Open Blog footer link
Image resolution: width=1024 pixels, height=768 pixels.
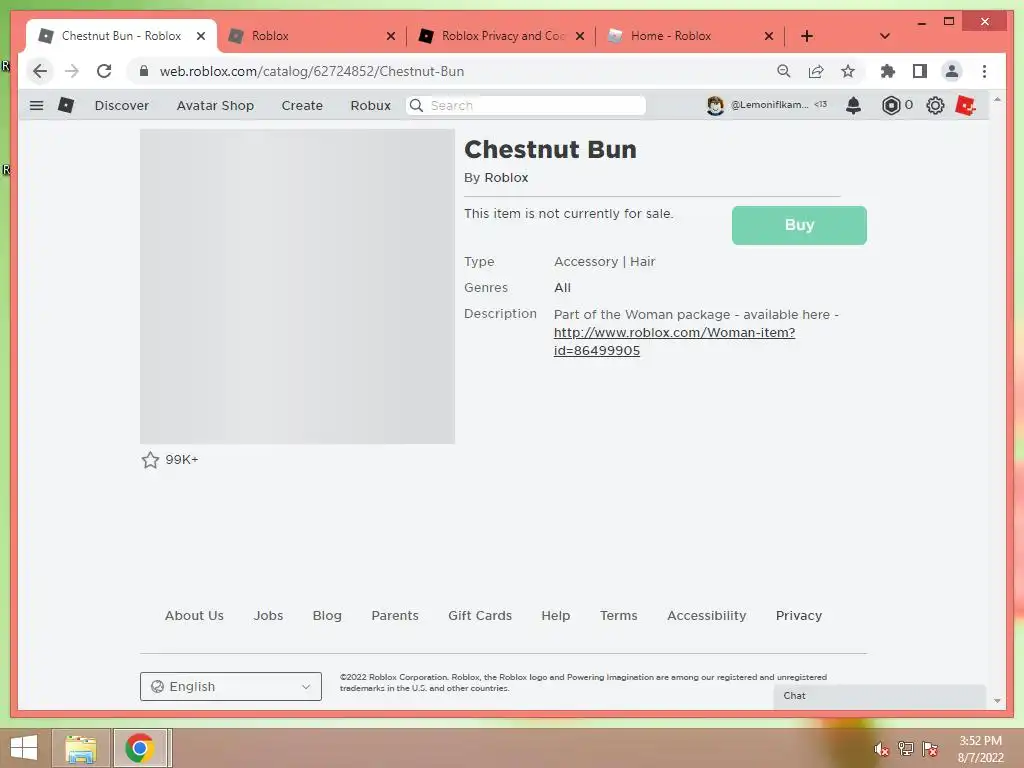327,615
